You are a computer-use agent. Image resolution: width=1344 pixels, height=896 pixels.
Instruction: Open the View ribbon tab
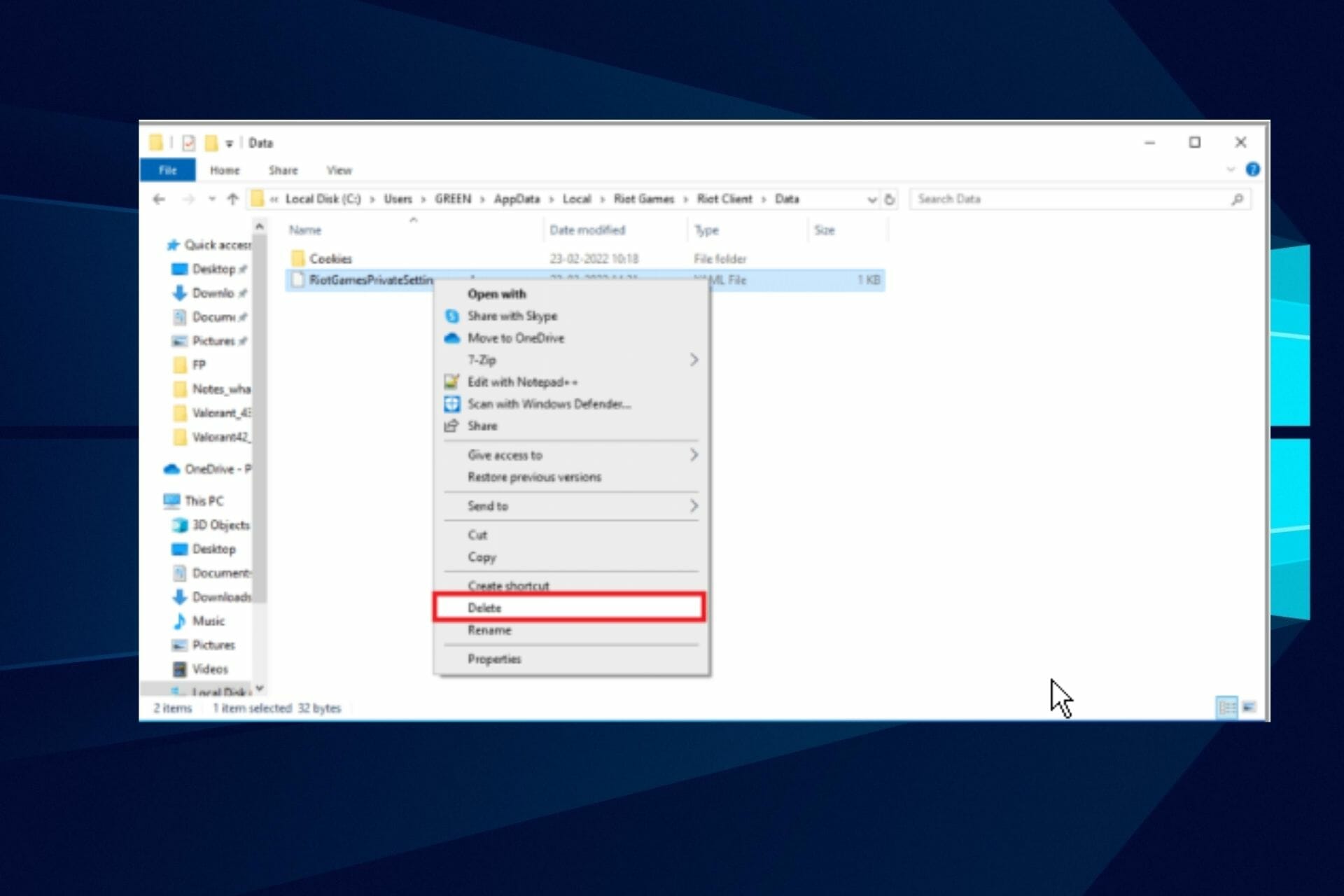click(x=339, y=170)
